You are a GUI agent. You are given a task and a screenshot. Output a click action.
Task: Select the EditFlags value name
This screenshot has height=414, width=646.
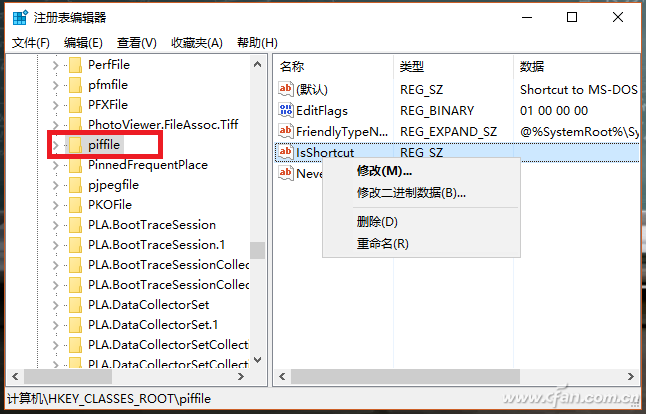pos(322,110)
